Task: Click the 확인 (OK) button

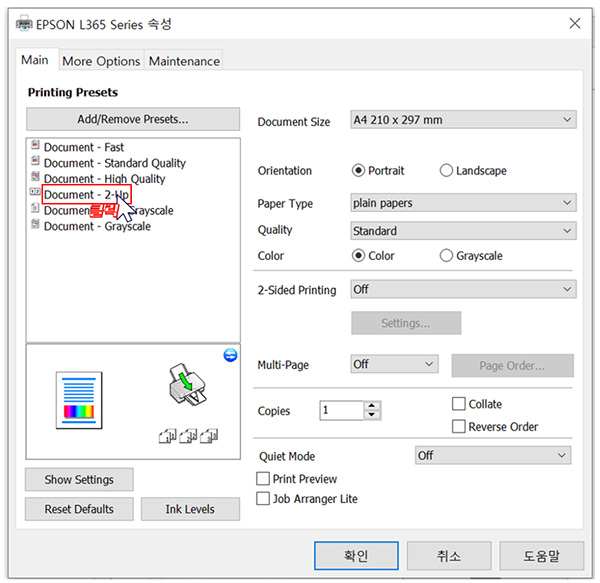Action: [356, 555]
